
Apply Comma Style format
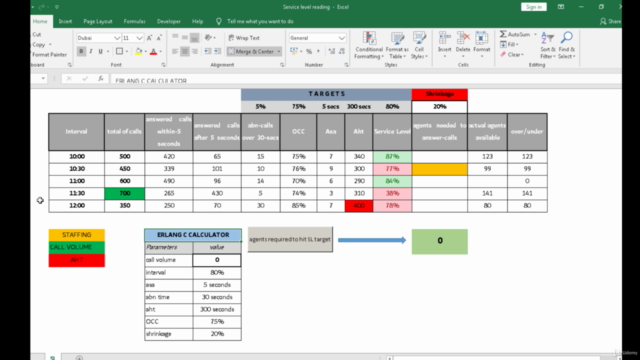[318, 51]
